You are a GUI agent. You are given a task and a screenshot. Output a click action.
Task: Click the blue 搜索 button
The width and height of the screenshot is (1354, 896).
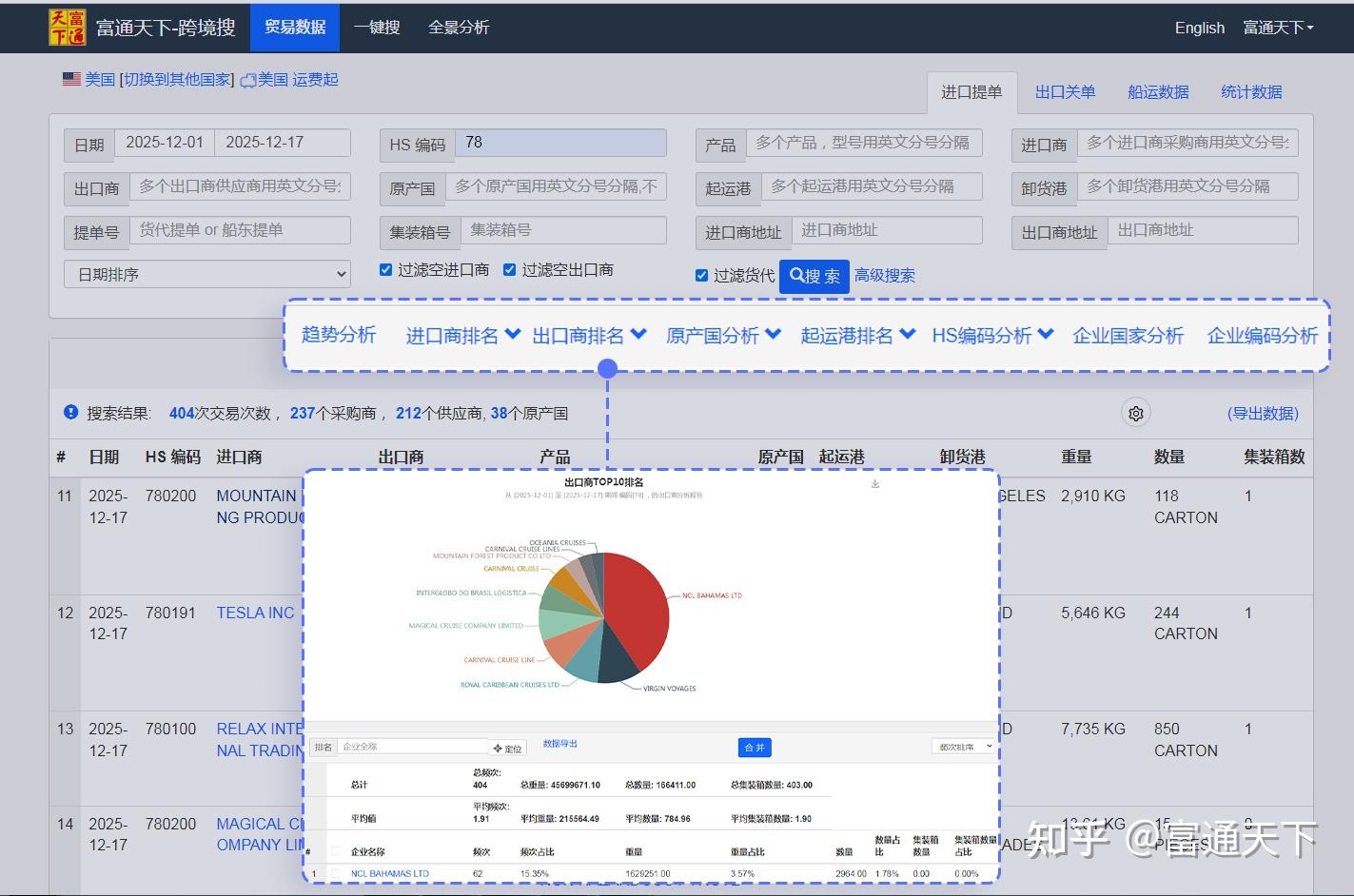click(x=814, y=276)
